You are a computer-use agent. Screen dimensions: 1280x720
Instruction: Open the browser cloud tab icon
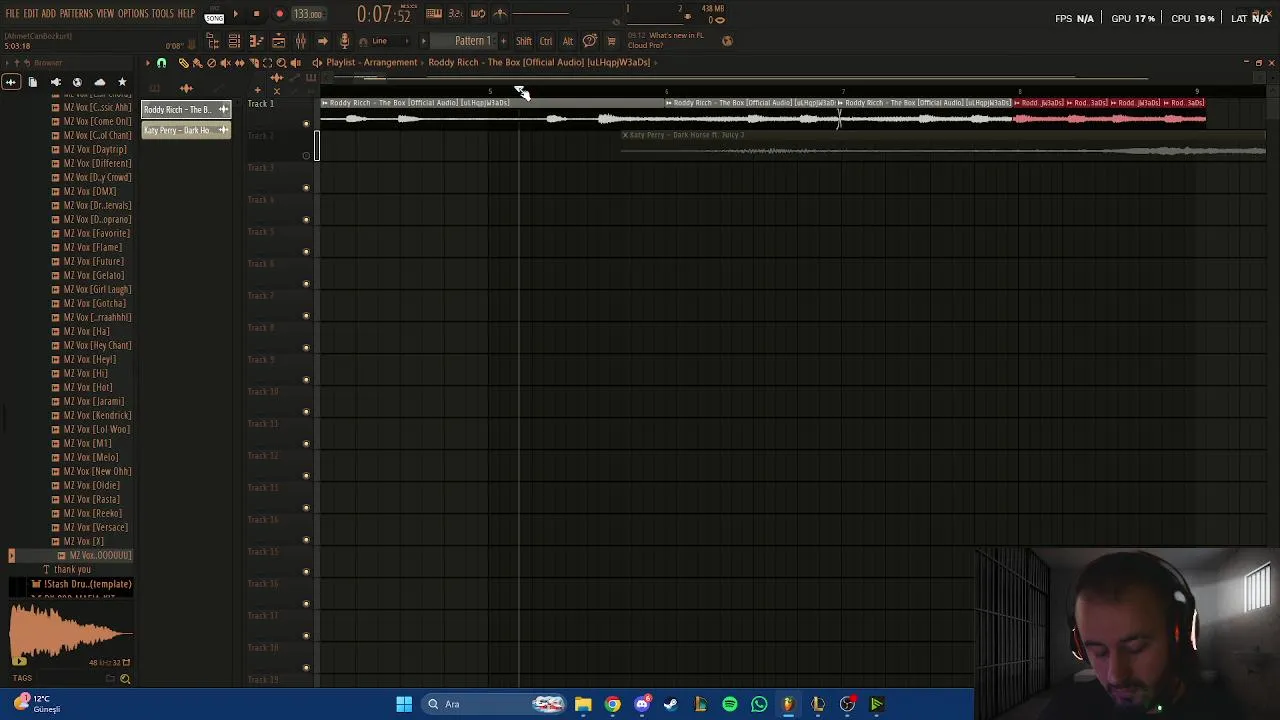coord(99,82)
